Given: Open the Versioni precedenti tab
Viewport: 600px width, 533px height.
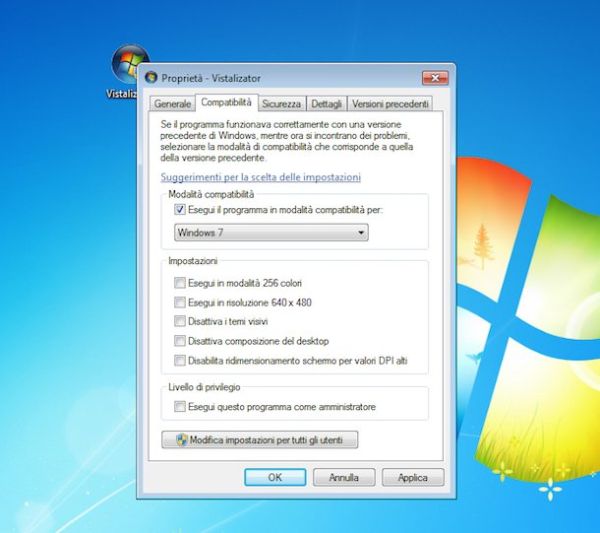Looking at the screenshot, I should tap(390, 103).
